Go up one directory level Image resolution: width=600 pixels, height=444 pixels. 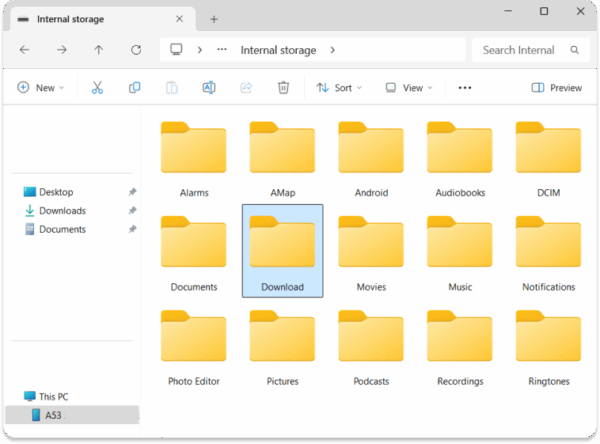coord(98,50)
